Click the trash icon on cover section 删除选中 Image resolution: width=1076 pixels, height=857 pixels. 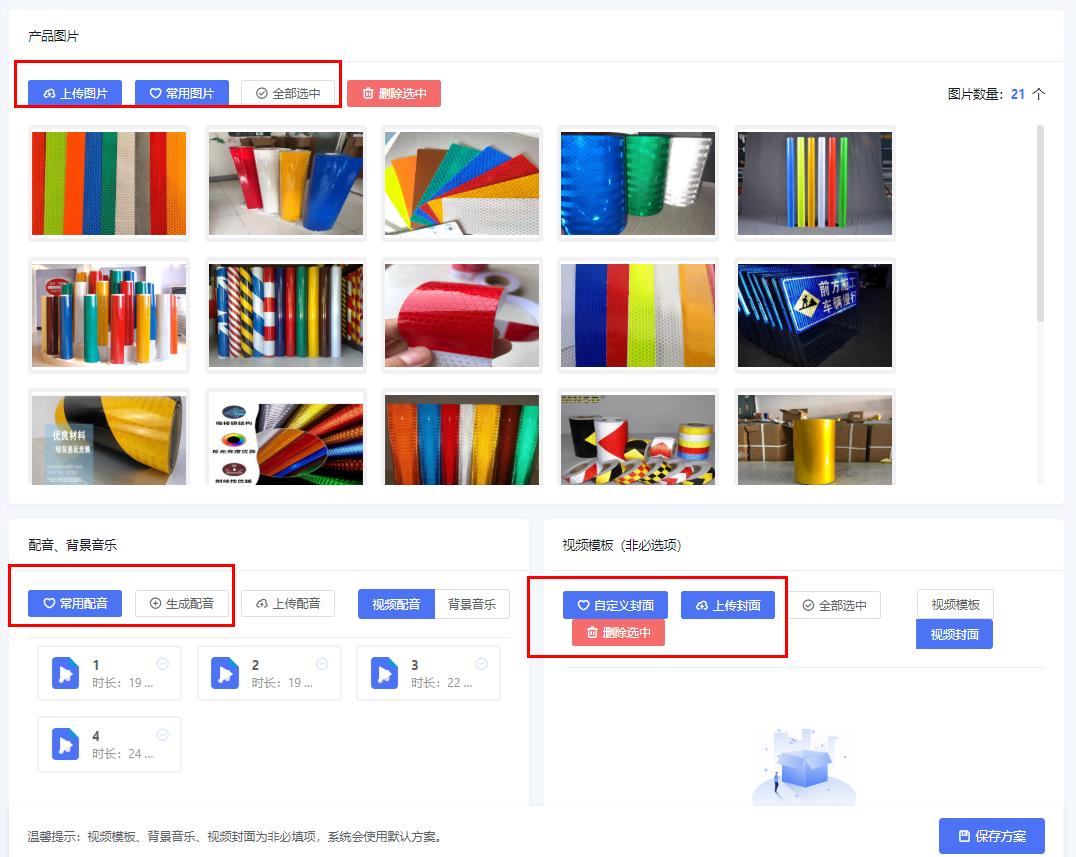point(592,632)
